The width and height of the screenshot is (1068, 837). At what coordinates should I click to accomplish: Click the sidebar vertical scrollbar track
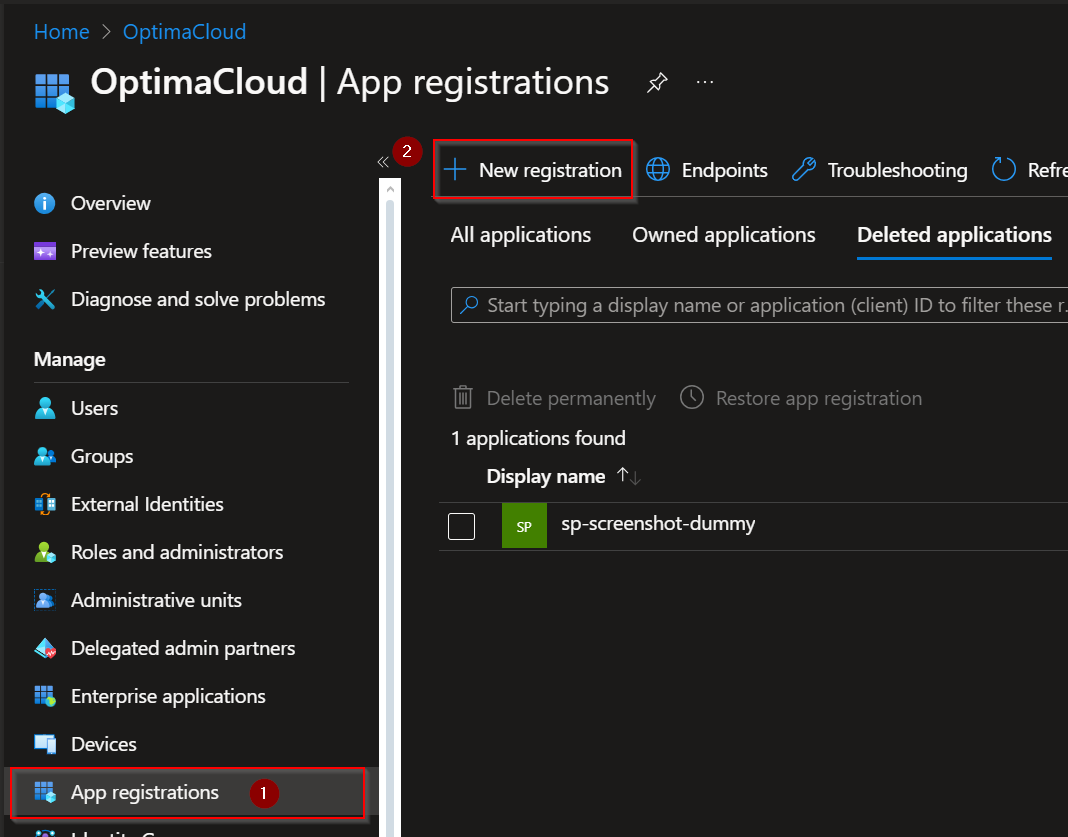click(390, 518)
